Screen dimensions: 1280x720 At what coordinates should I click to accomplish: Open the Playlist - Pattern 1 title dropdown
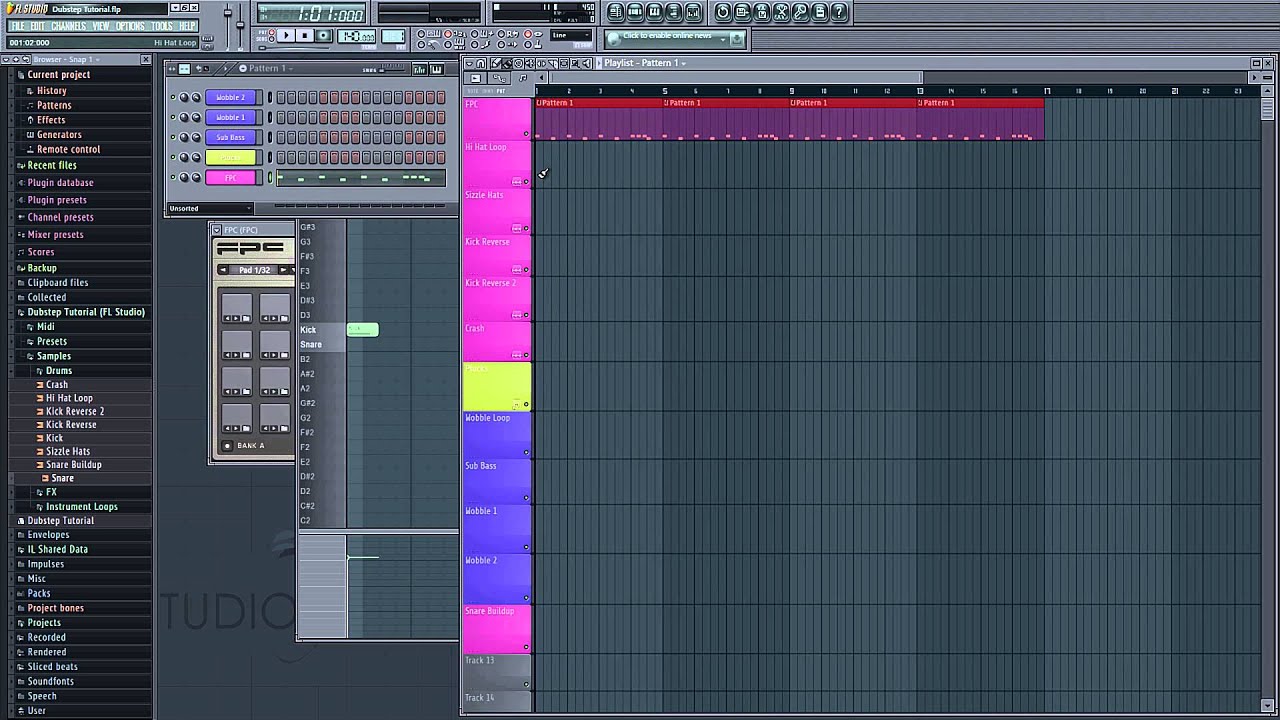coord(645,63)
